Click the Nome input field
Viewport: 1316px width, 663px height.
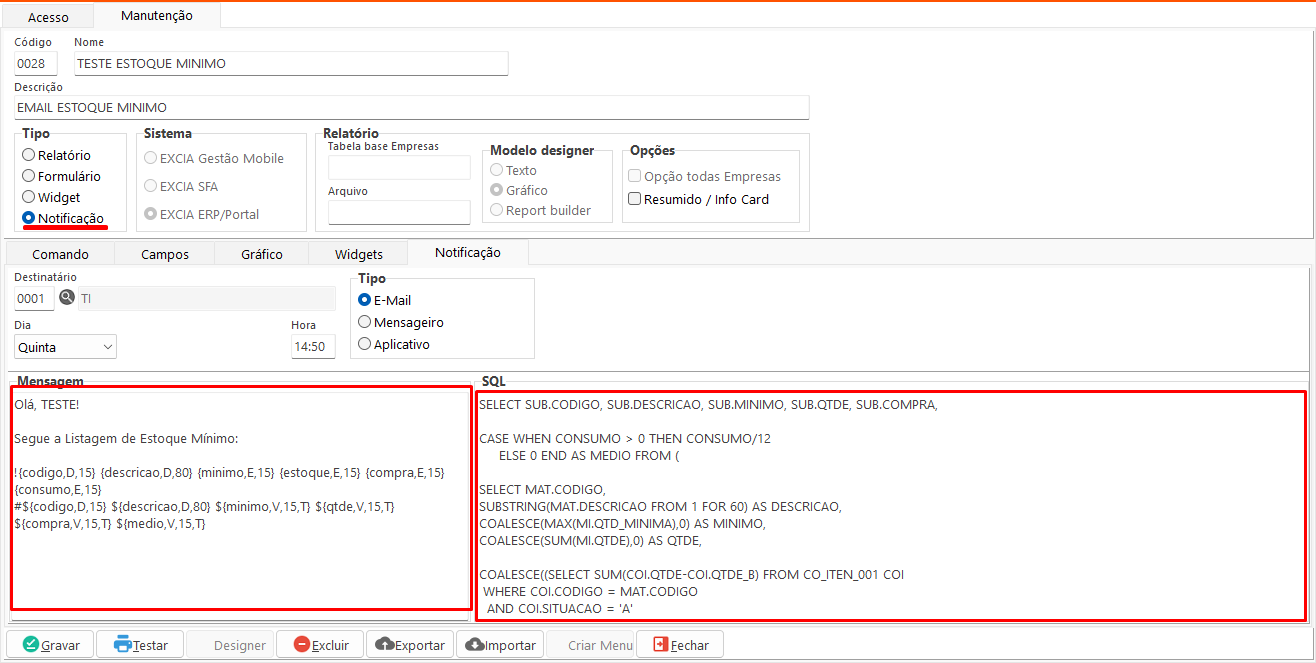click(291, 64)
